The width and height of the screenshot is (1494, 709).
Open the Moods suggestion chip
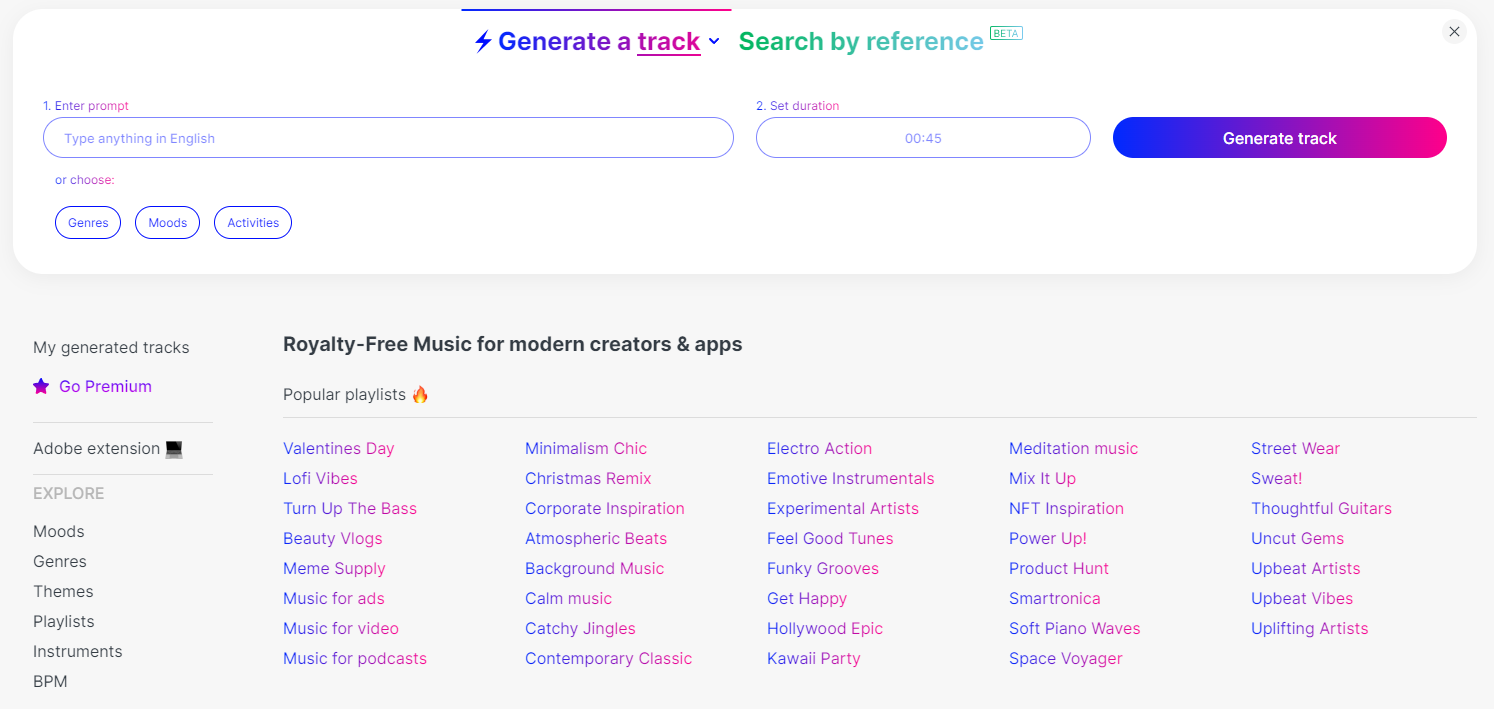tap(167, 222)
